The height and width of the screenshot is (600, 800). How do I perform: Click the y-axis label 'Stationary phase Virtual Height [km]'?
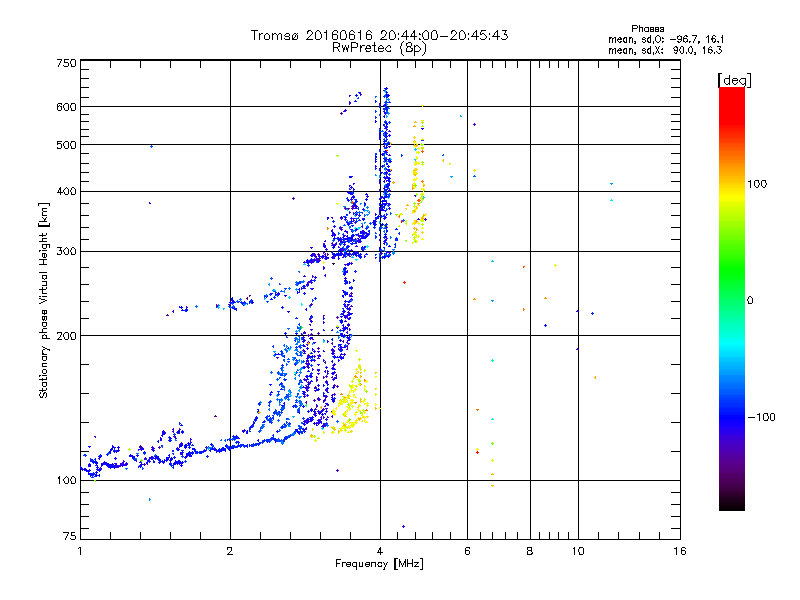[43, 300]
